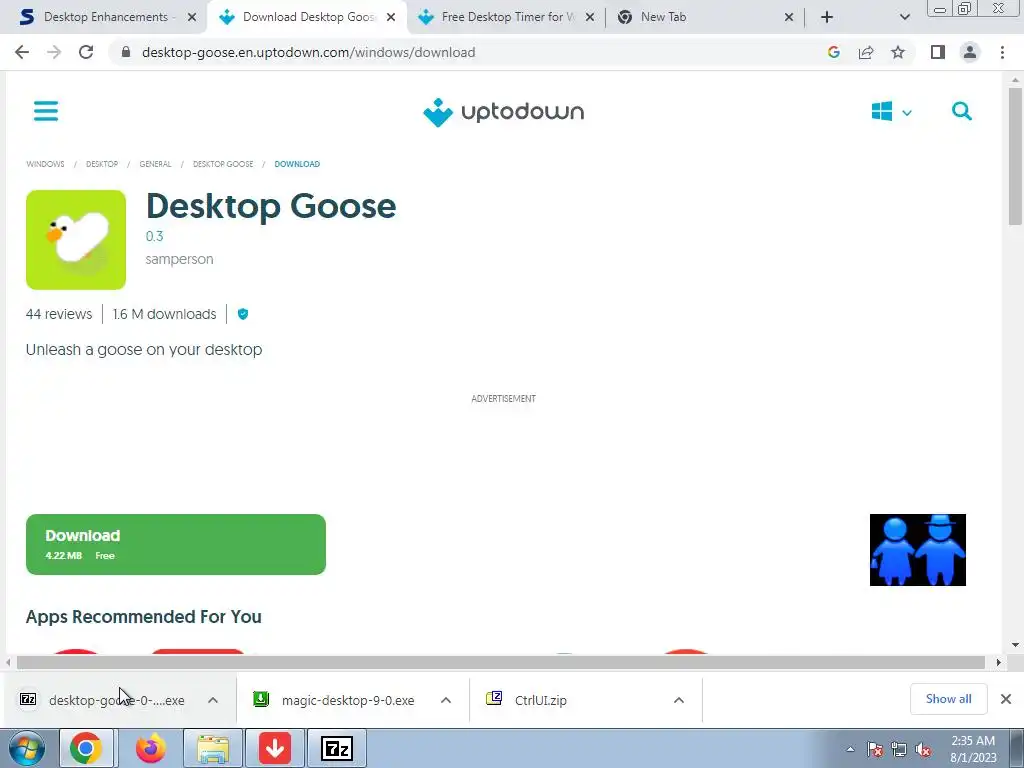The width and height of the screenshot is (1024, 768).
Task: Open the DESKTOP GOOSE breadcrumb link
Action: point(223,164)
